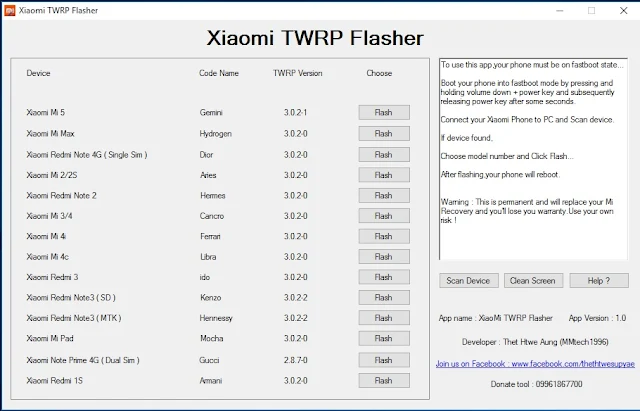Select the 2.8.7-0 TWRP version value

click(x=296, y=360)
